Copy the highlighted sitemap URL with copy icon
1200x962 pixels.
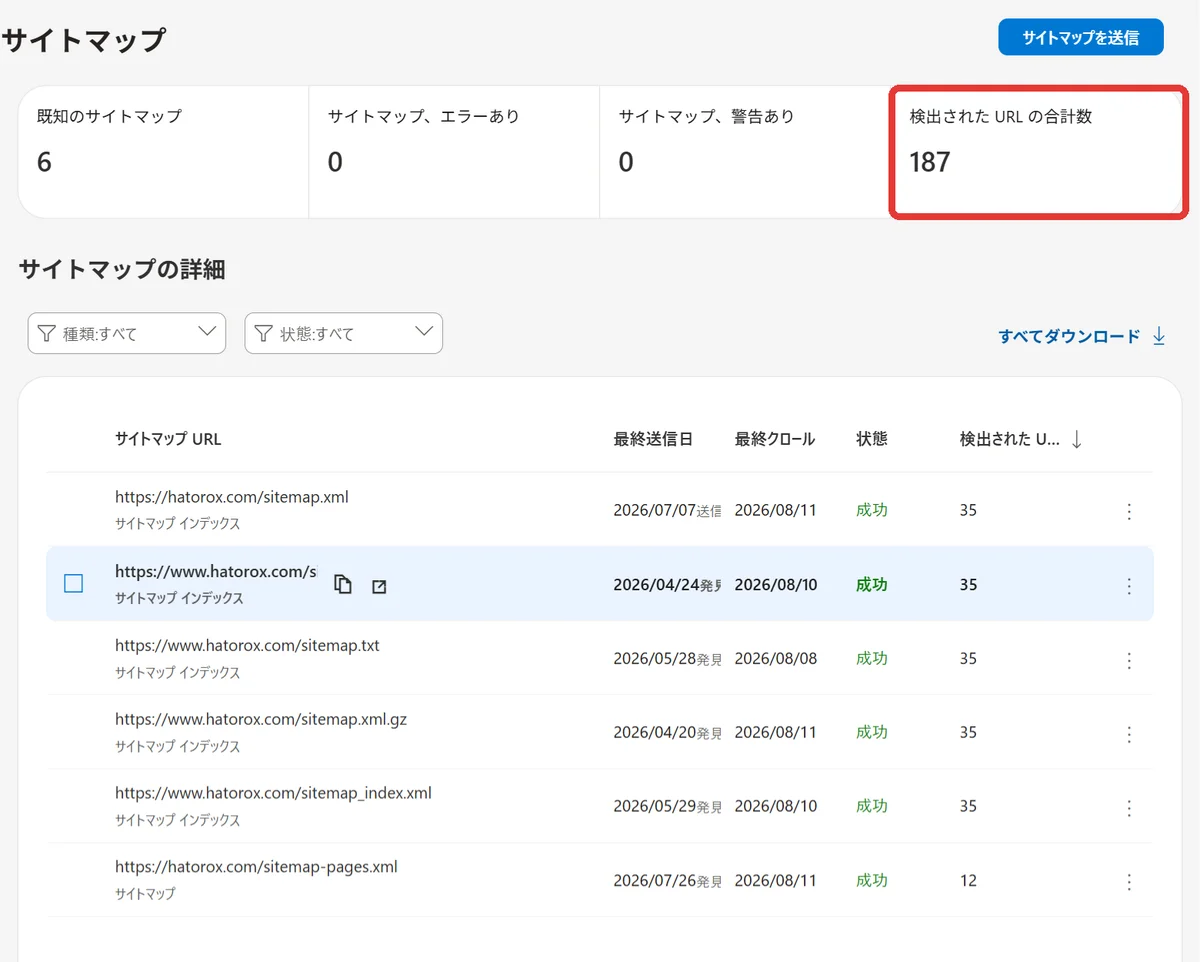click(343, 585)
